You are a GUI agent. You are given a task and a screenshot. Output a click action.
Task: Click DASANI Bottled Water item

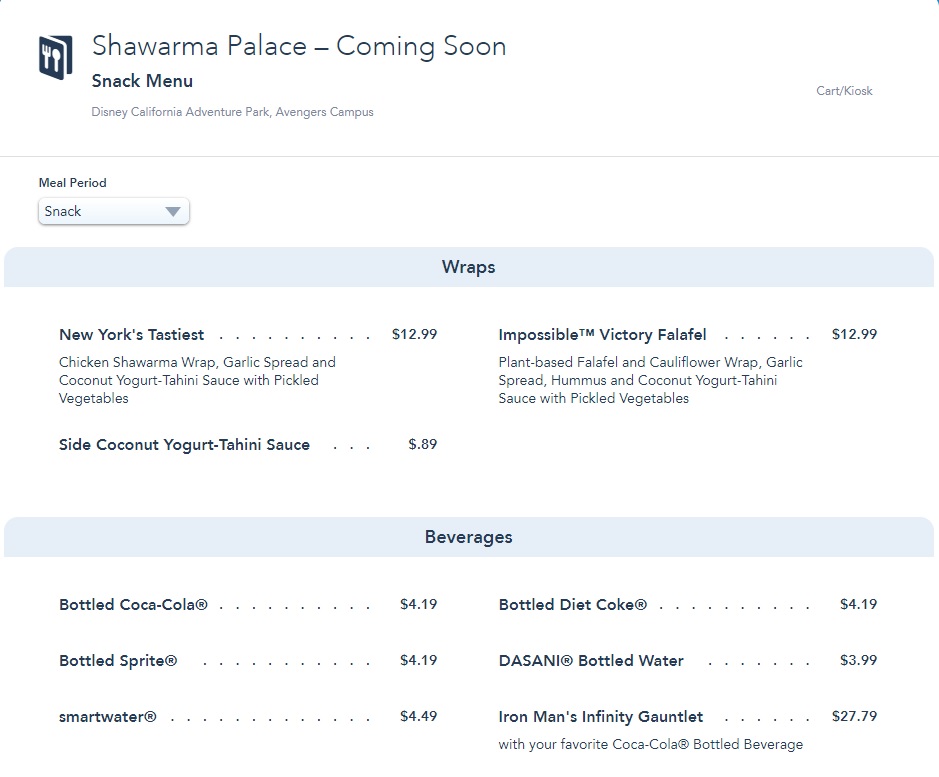pyautogui.click(x=591, y=661)
